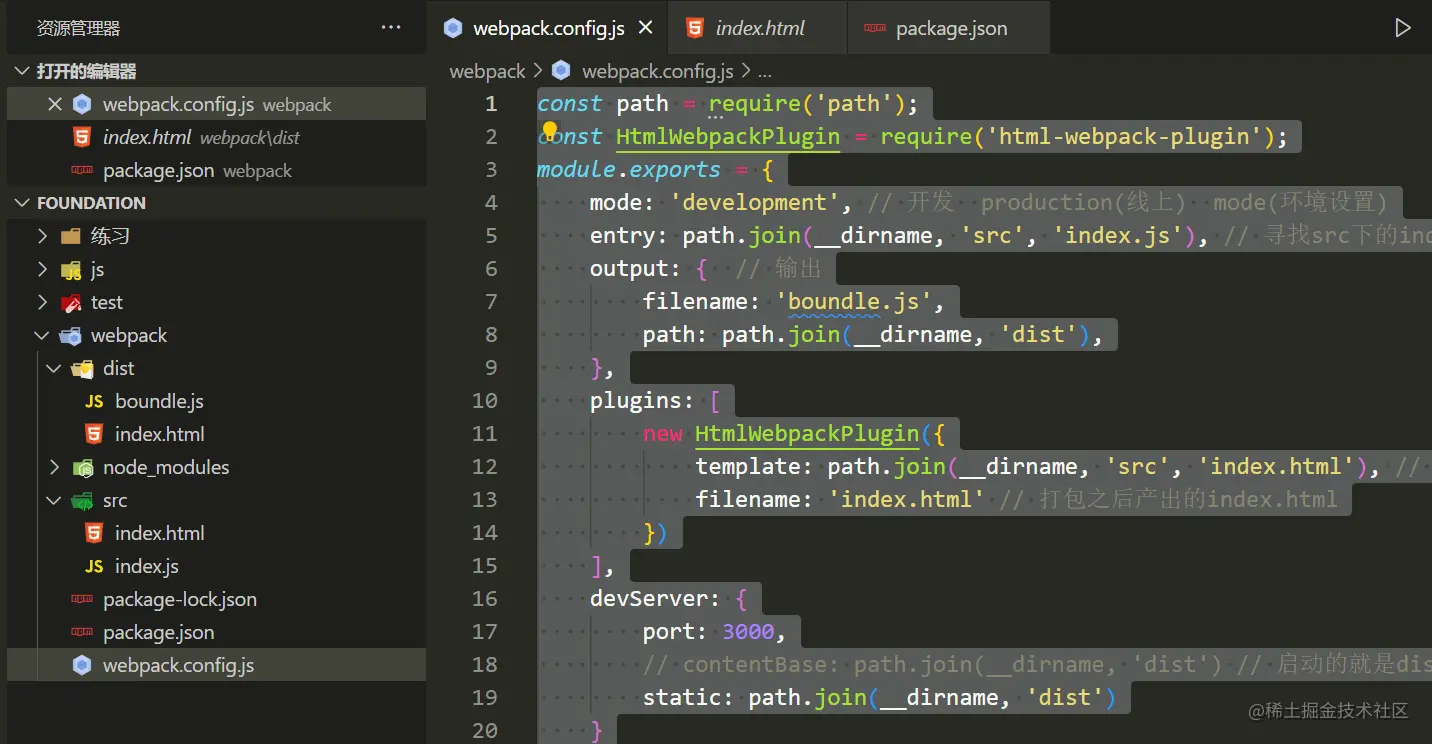Expand the js folder chevron
This screenshot has width=1432, height=744.
[x=42, y=270]
